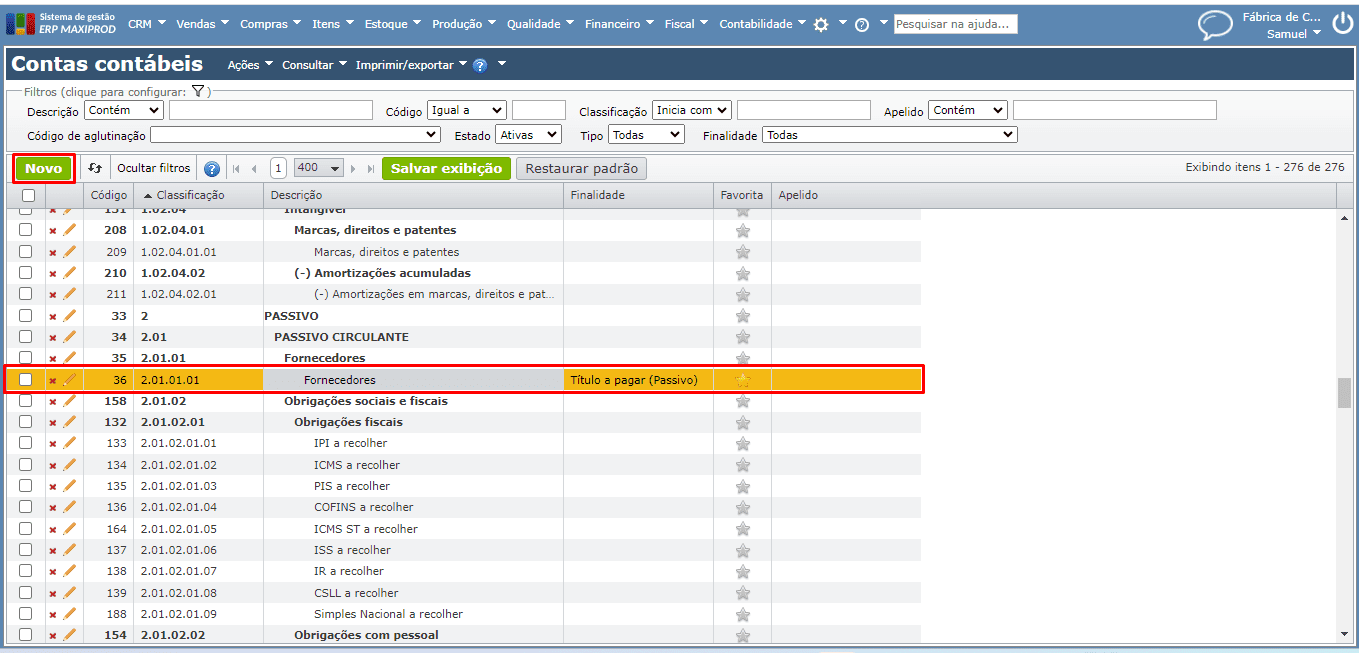Delete the IPI a recolher row
Image resolution: width=1359 pixels, height=653 pixels.
pos(53,444)
